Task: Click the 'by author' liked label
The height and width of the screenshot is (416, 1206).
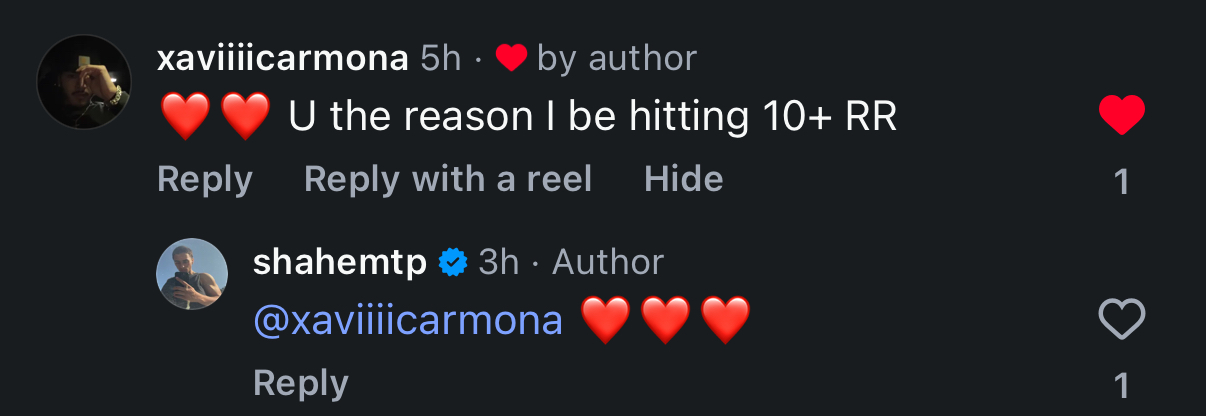Action: coord(617,58)
